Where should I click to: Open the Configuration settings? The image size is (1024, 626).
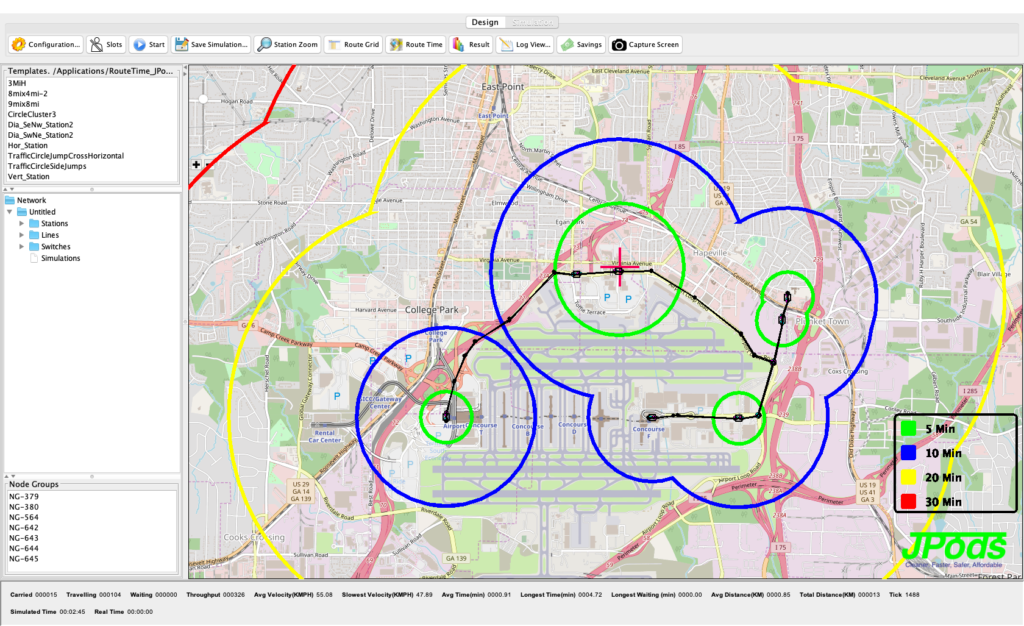(x=46, y=44)
